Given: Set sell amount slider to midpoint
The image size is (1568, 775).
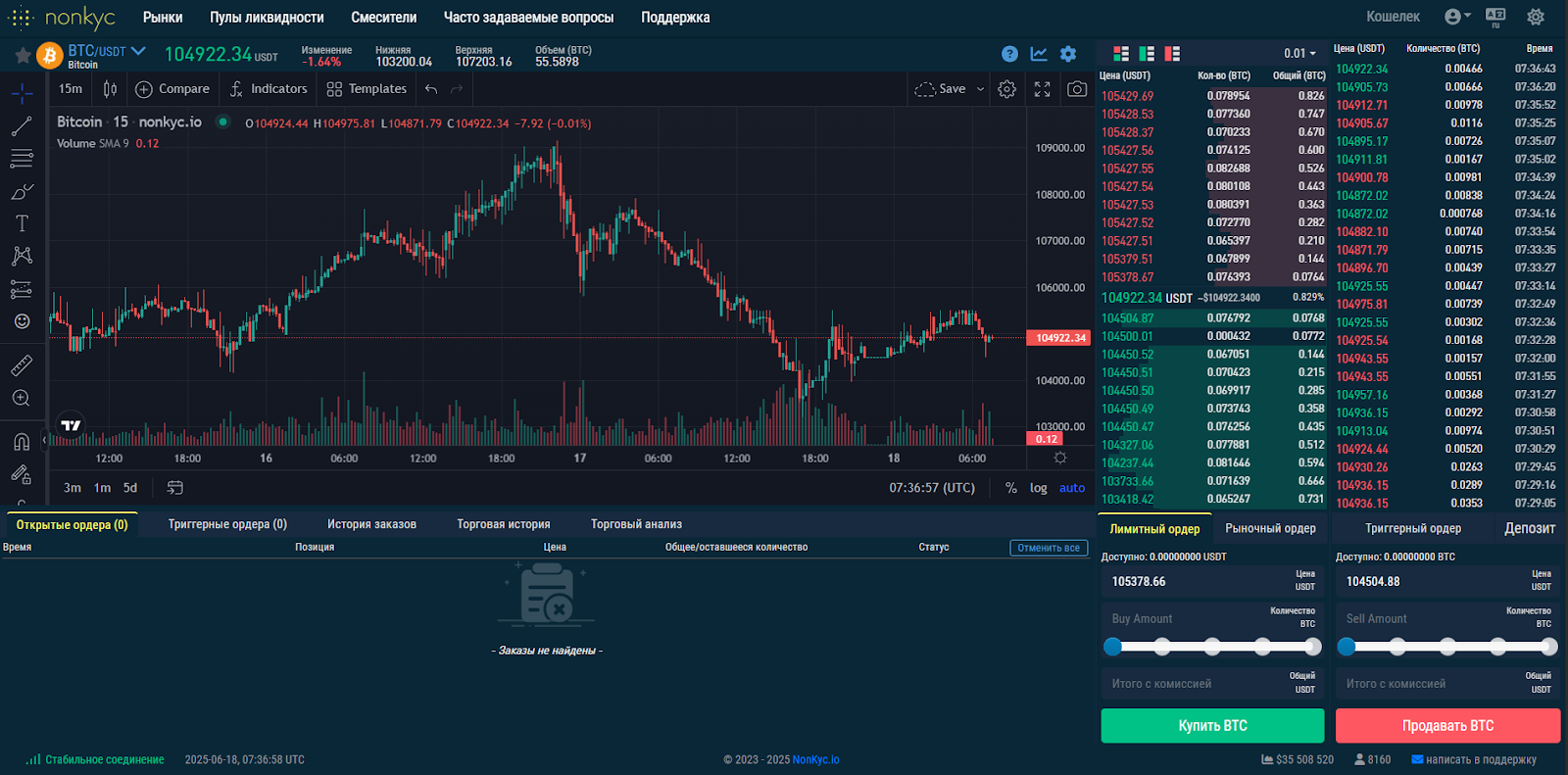Looking at the screenshot, I should pyautogui.click(x=1447, y=647).
